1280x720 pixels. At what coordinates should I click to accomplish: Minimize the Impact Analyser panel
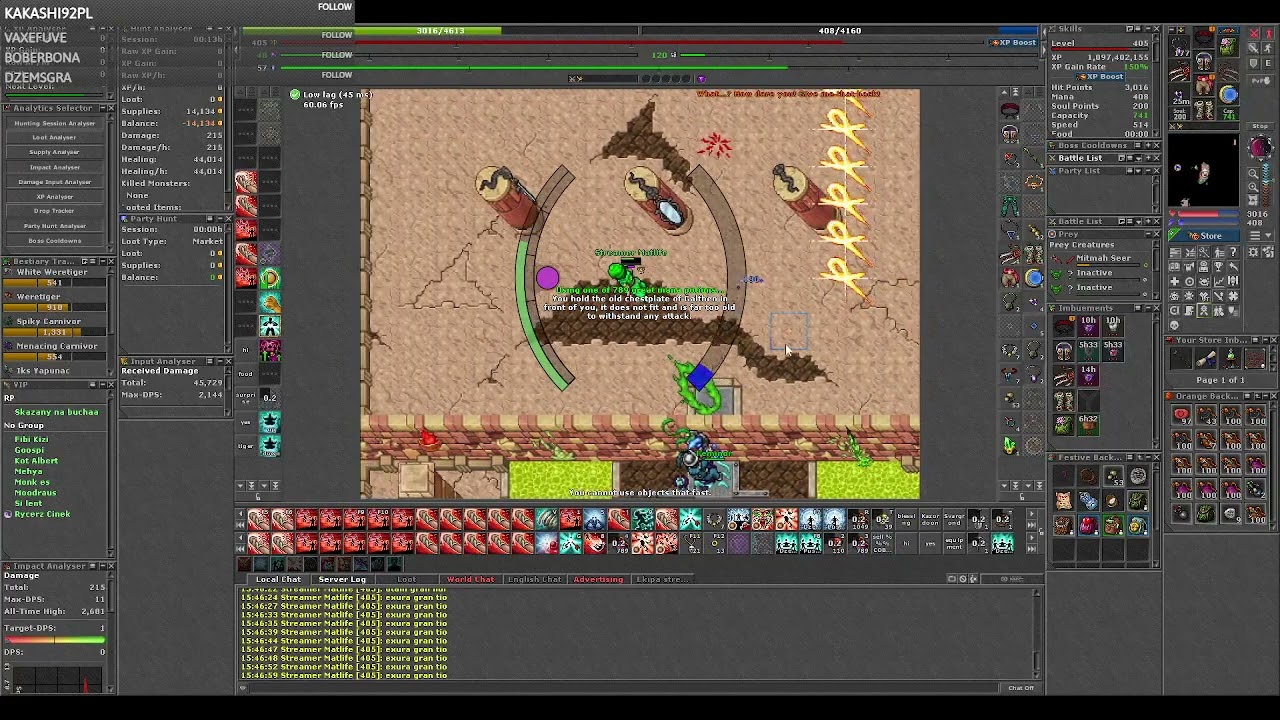(102, 566)
